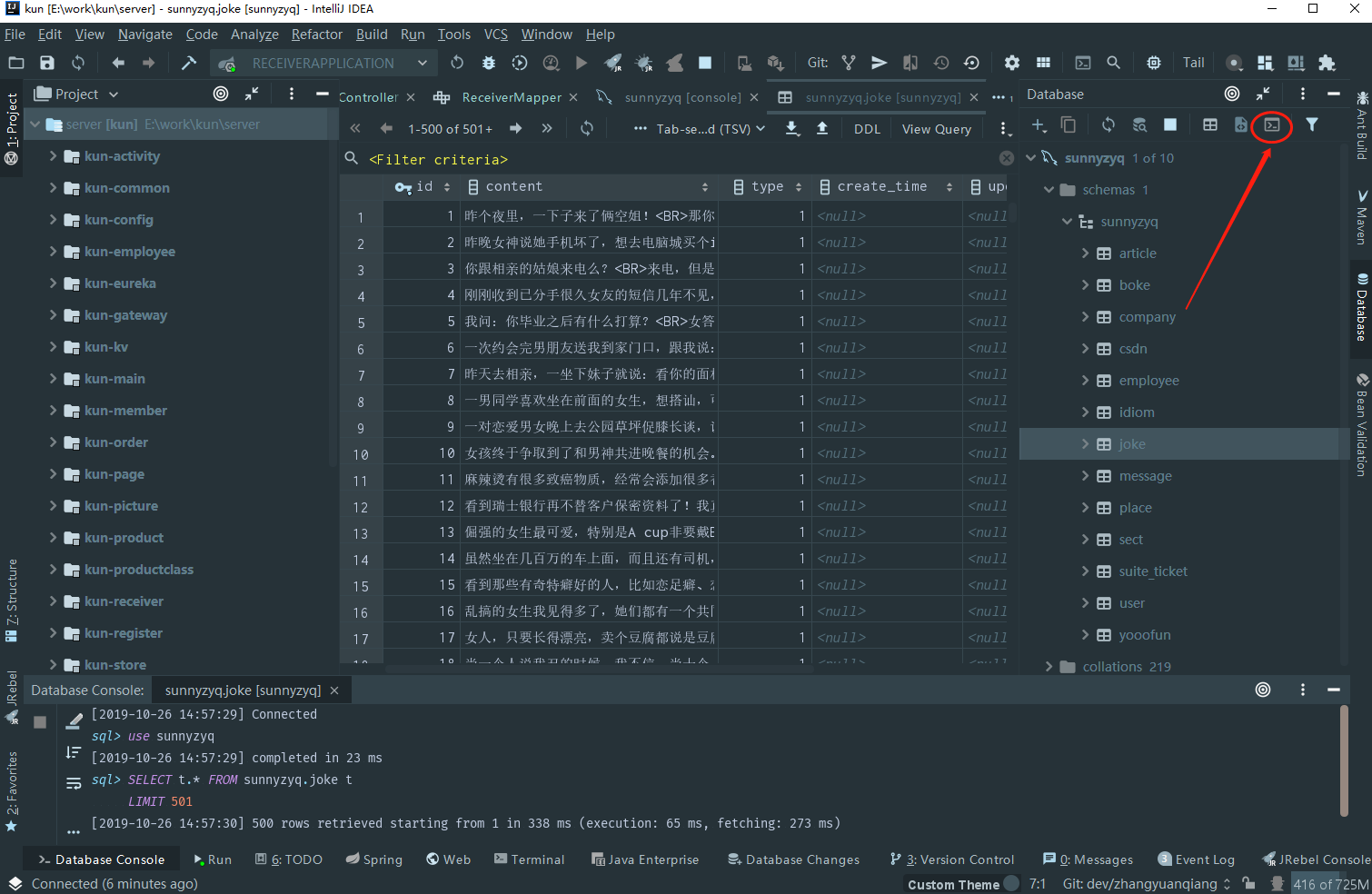1372x894 pixels.
Task: Toggle the 1: Project tool window stripe
Action: (12, 128)
